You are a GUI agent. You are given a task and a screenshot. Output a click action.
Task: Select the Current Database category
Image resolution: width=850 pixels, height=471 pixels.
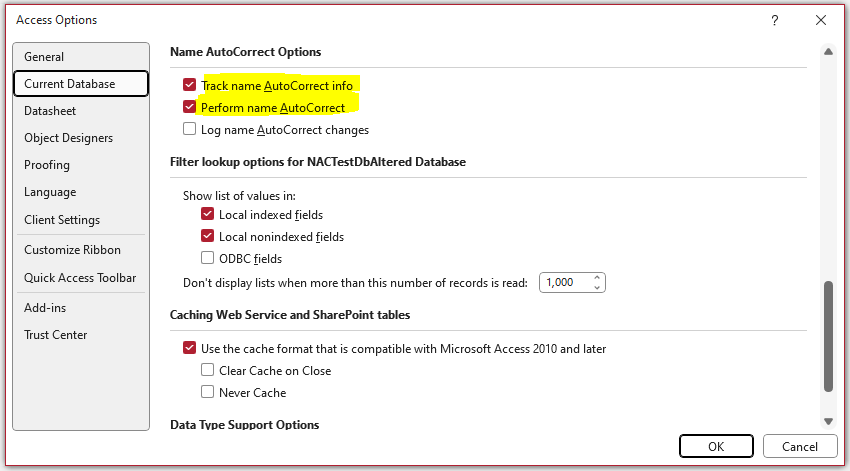click(81, 84)
